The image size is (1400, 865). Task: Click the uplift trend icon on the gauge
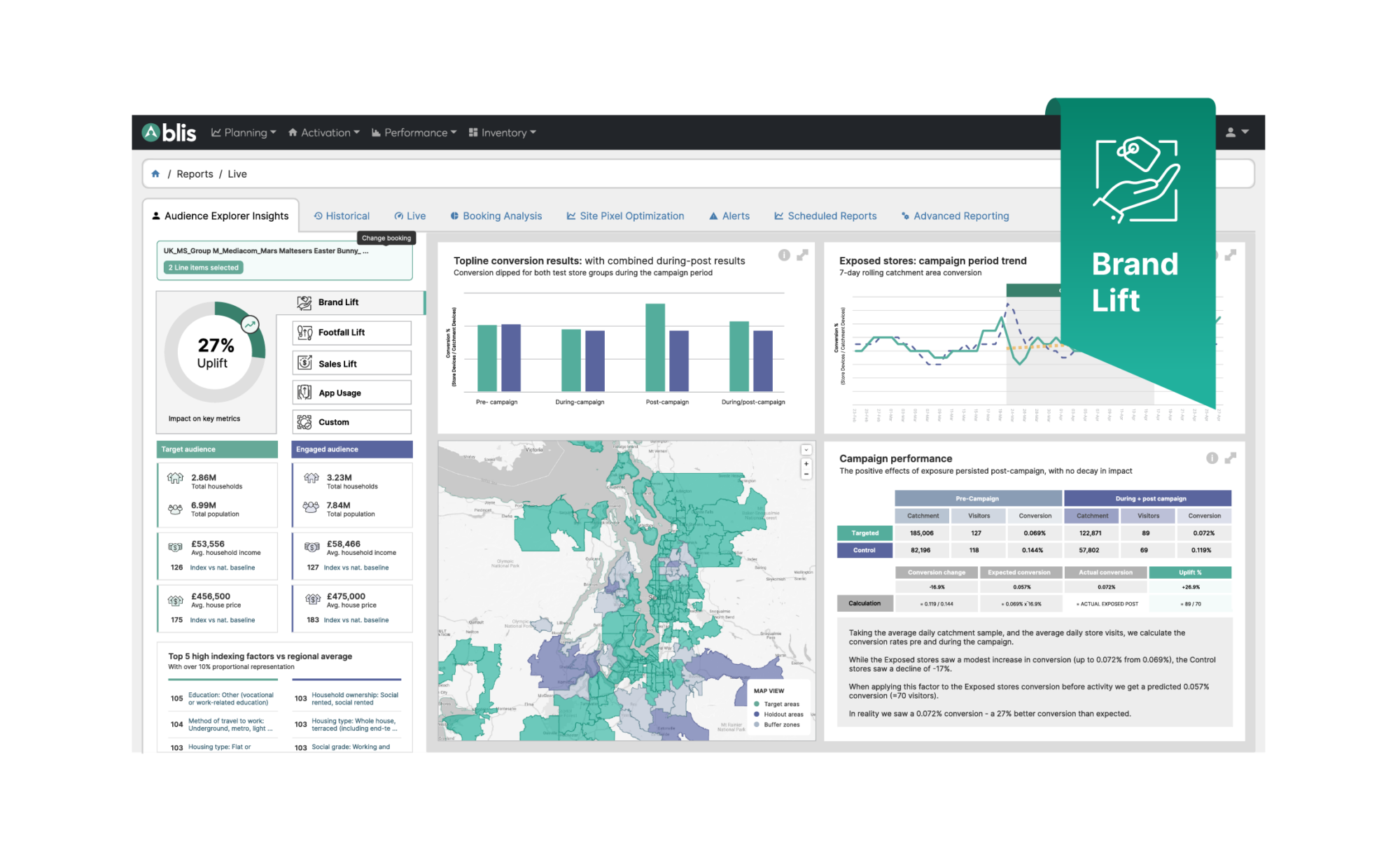click(250, 324)
